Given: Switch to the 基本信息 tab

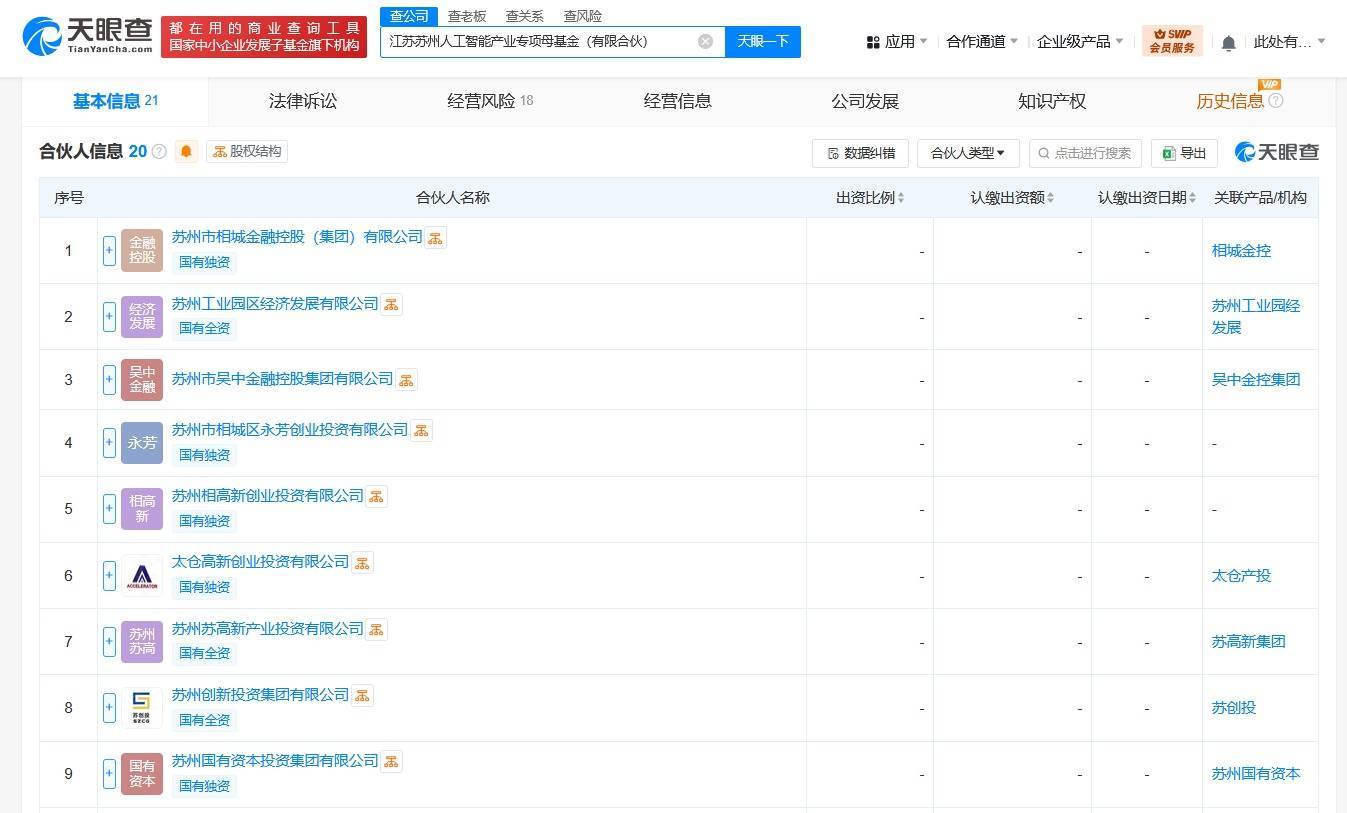Looking at the screenshot, I should pos(115,101).
